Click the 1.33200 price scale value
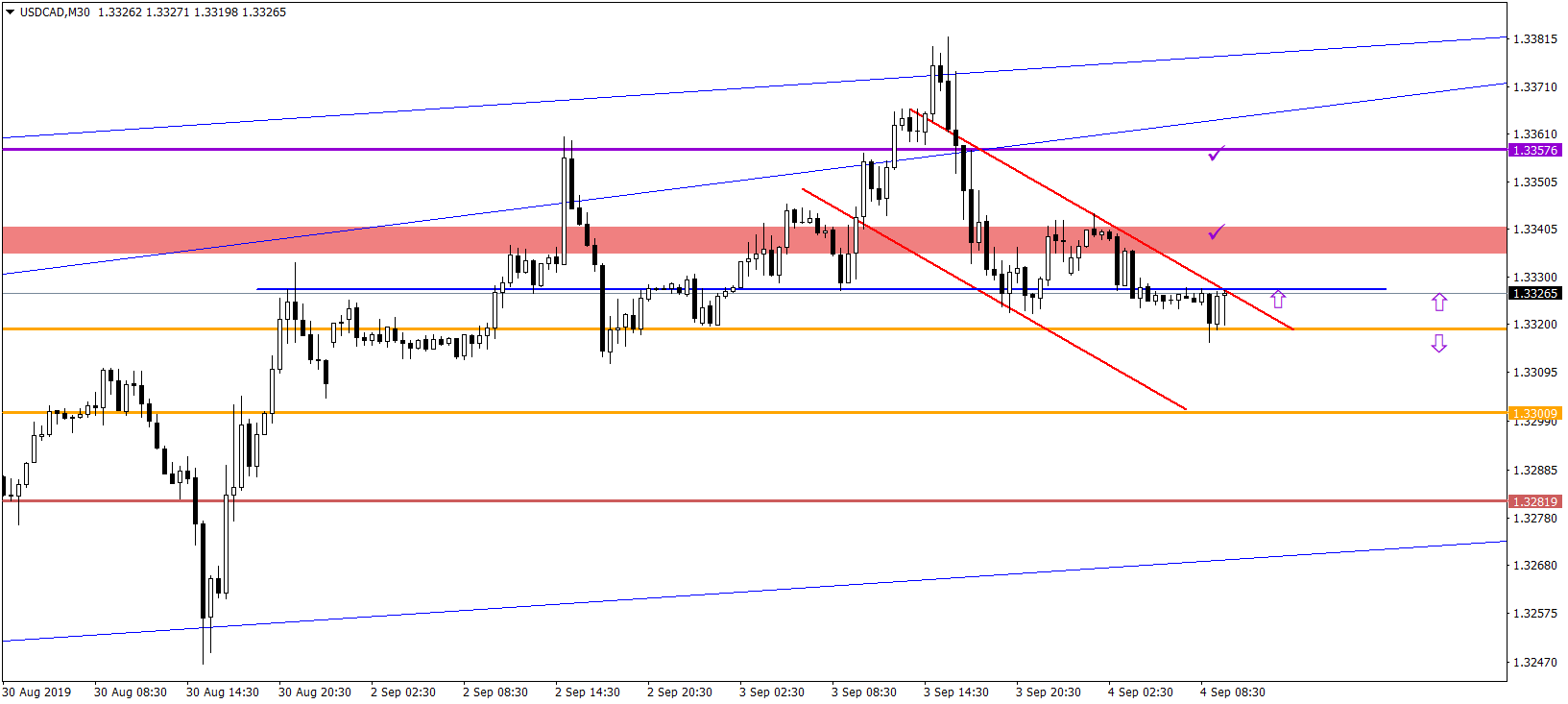Viewport: 1568px width, 704px height. [1534, 325]
